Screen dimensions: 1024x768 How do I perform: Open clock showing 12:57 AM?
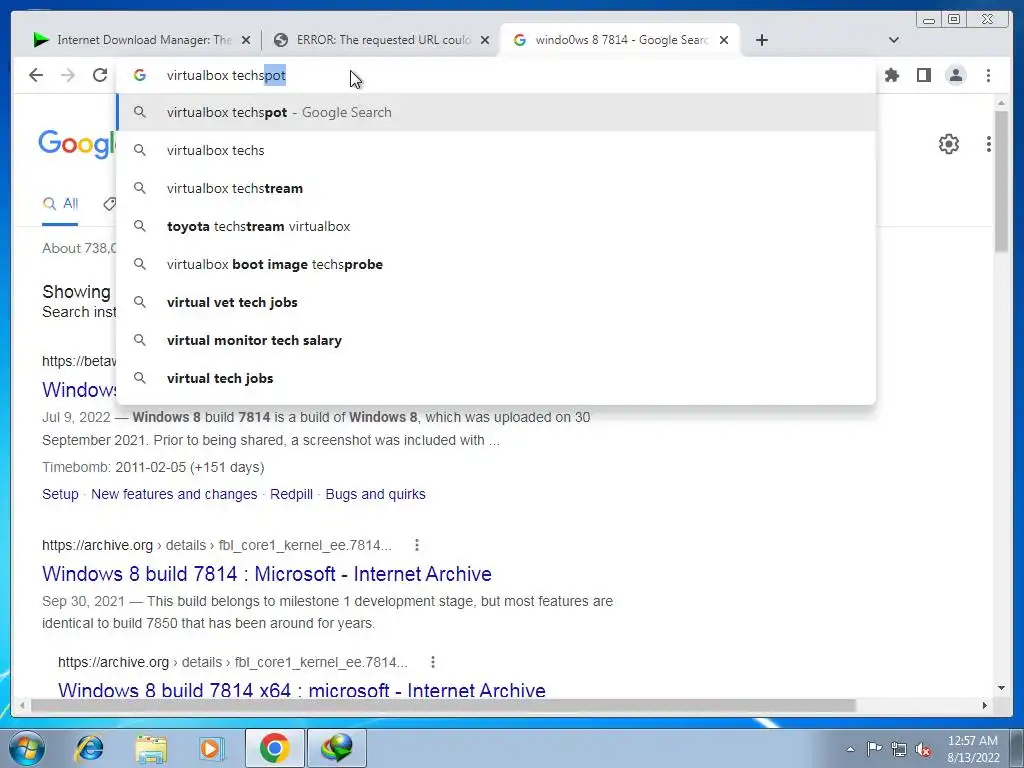pyautogui.click(x=973, y=748)
